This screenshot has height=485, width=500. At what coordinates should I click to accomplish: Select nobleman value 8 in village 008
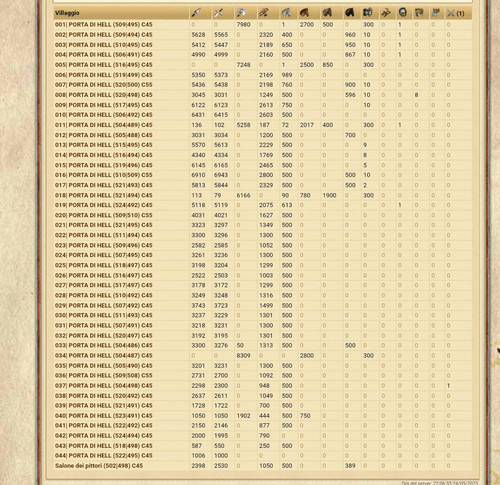coord(416,95)
